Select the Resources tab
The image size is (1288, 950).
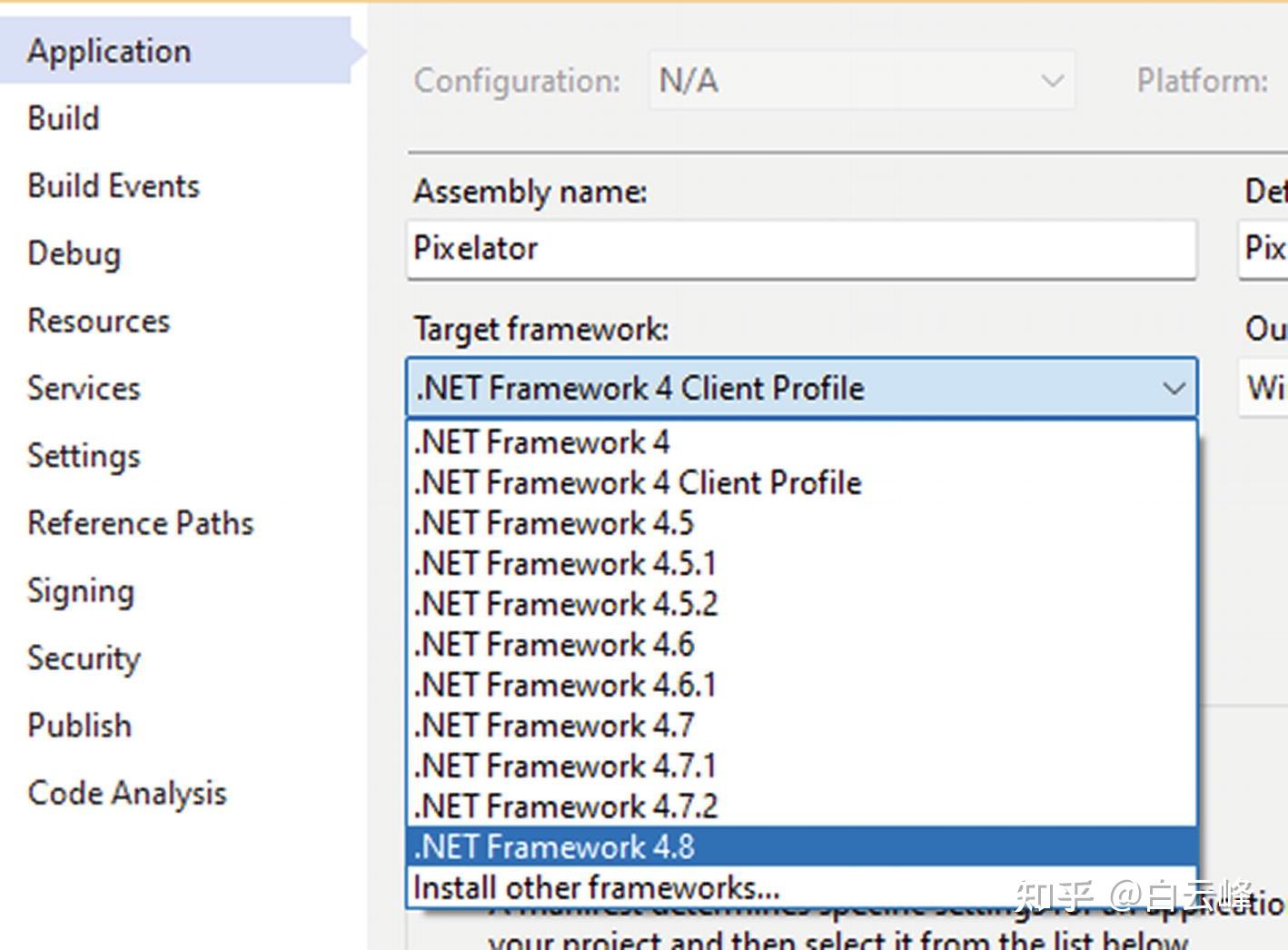(99, 321)
